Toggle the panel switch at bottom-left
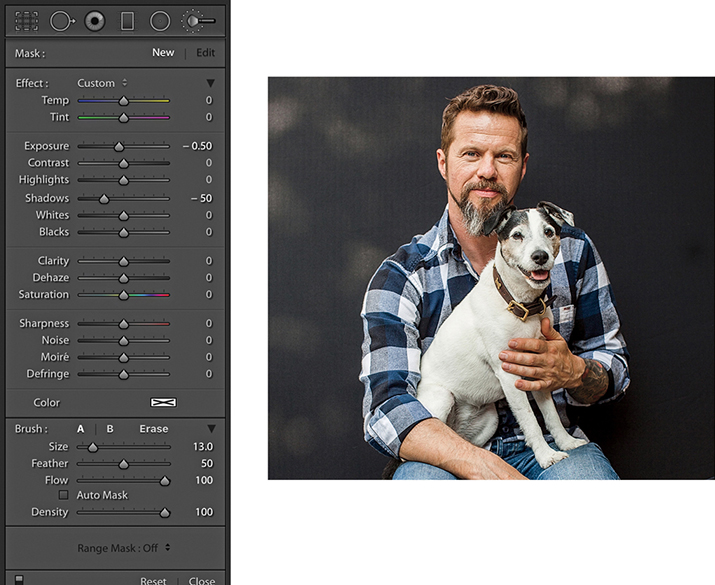This screenshot has width=715, height=585. [18, 578]
